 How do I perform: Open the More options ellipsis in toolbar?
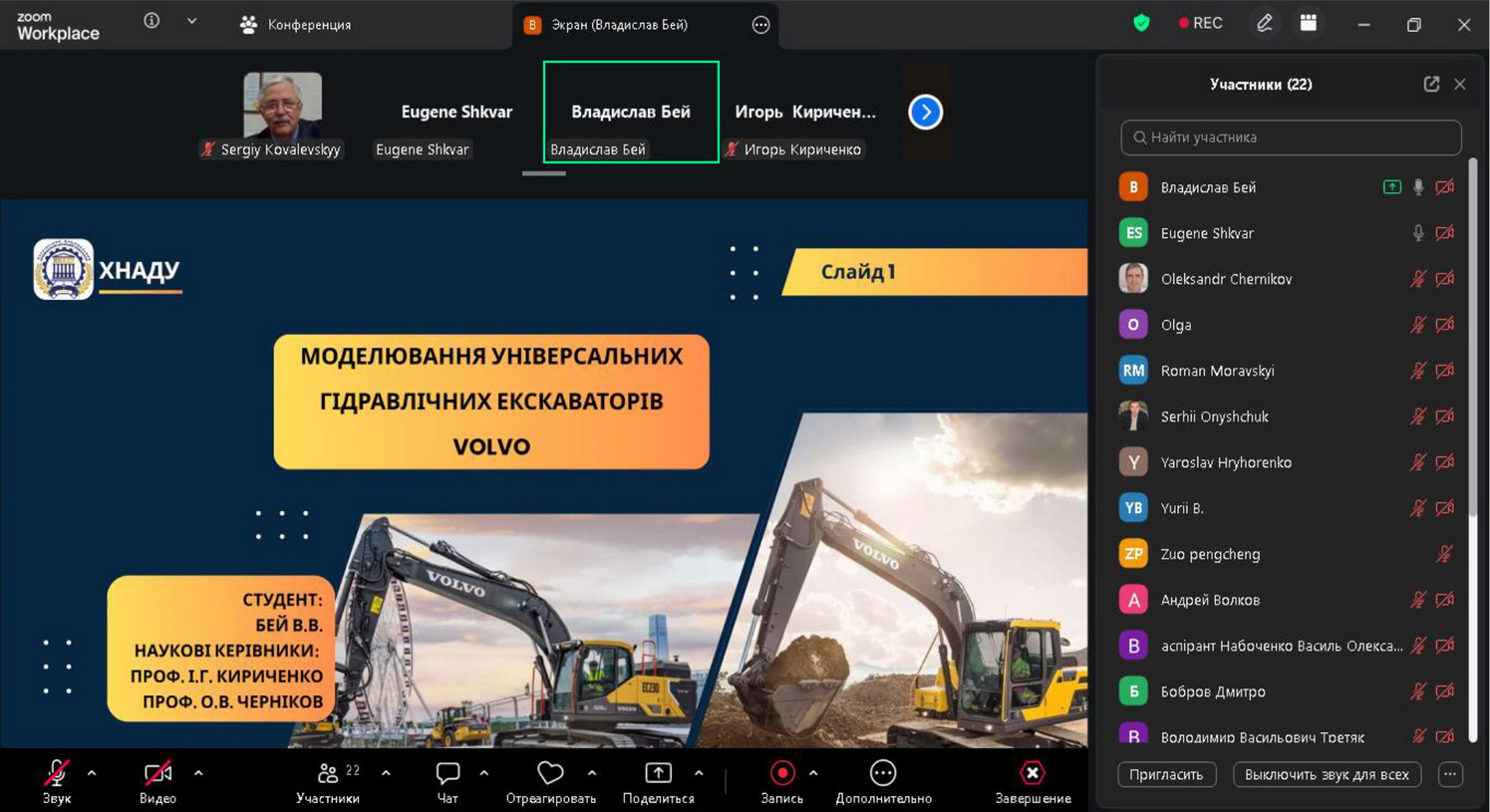pos(883,773)
